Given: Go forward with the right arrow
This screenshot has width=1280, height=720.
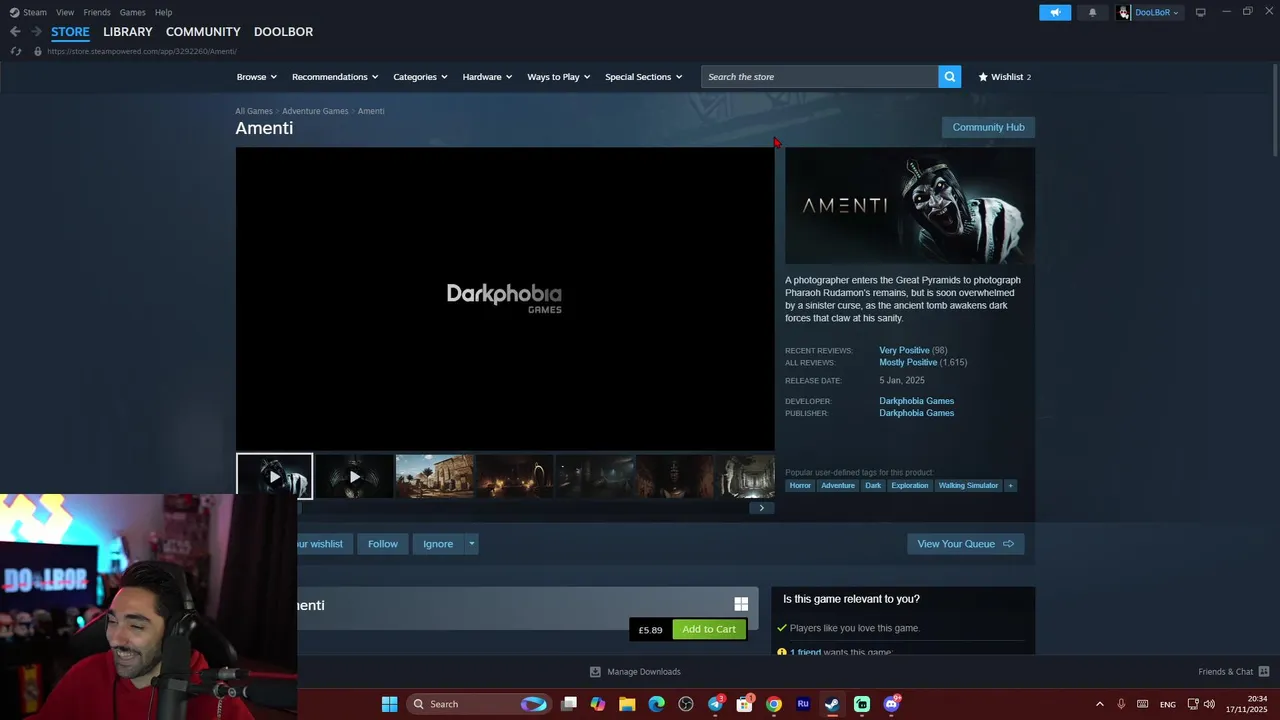Looking at the screenshot, I should 36,32.
